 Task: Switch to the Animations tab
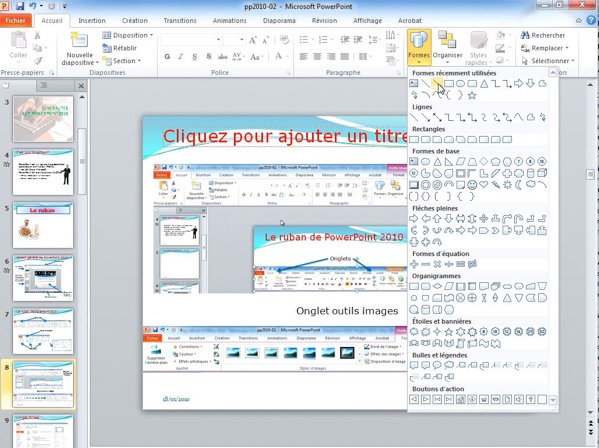tap(230, 21)
